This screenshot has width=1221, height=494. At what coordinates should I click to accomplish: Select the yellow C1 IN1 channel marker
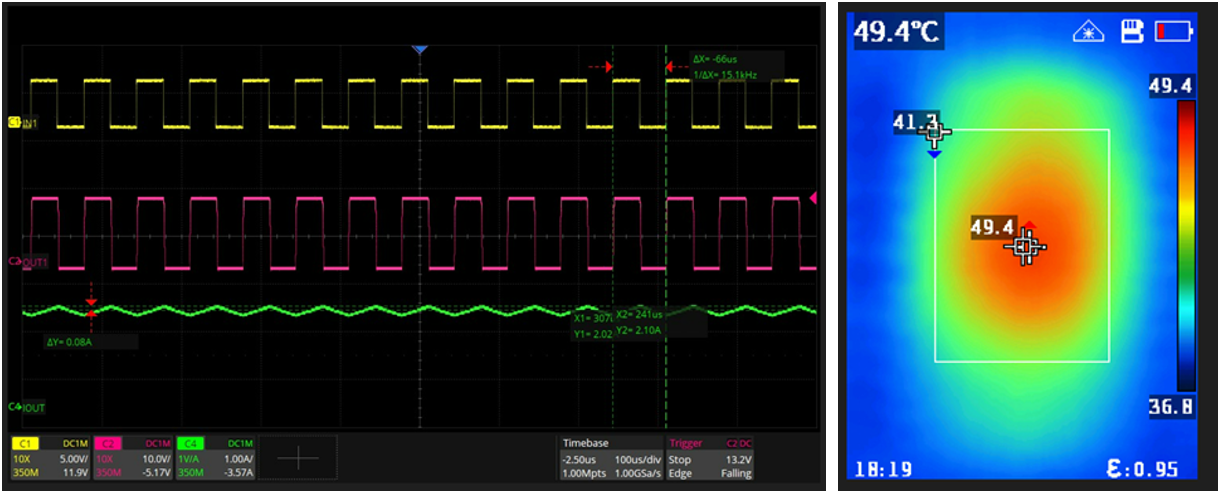[x=22, y=122]
